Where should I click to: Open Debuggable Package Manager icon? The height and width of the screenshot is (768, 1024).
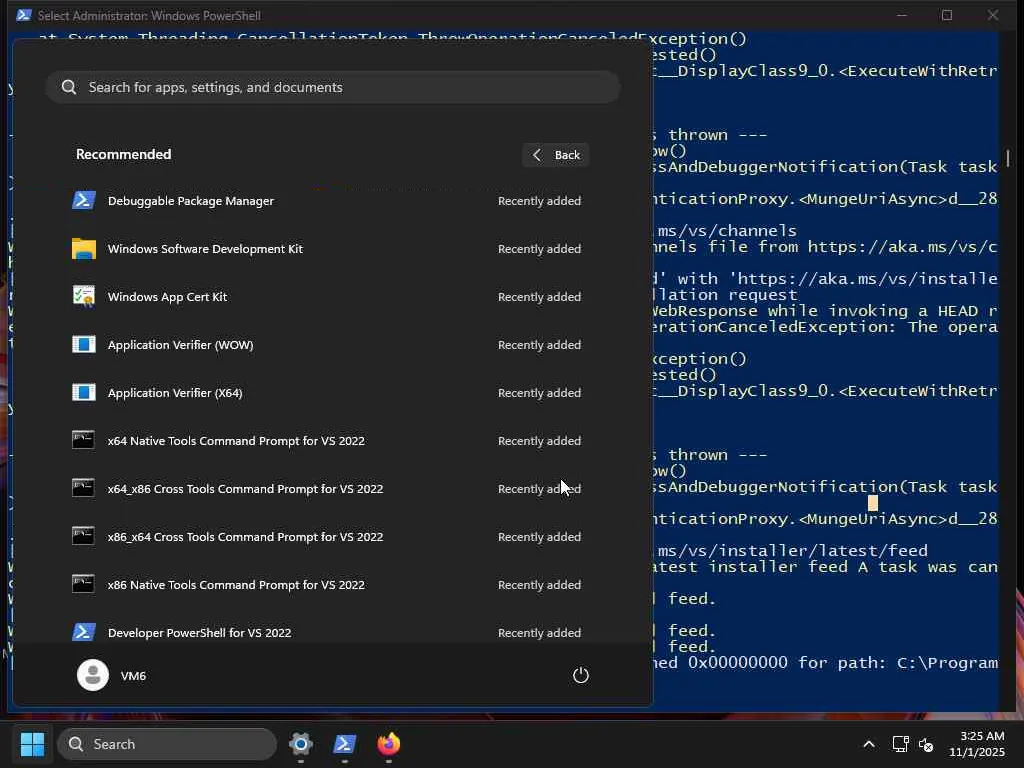[x=84, y=200]
